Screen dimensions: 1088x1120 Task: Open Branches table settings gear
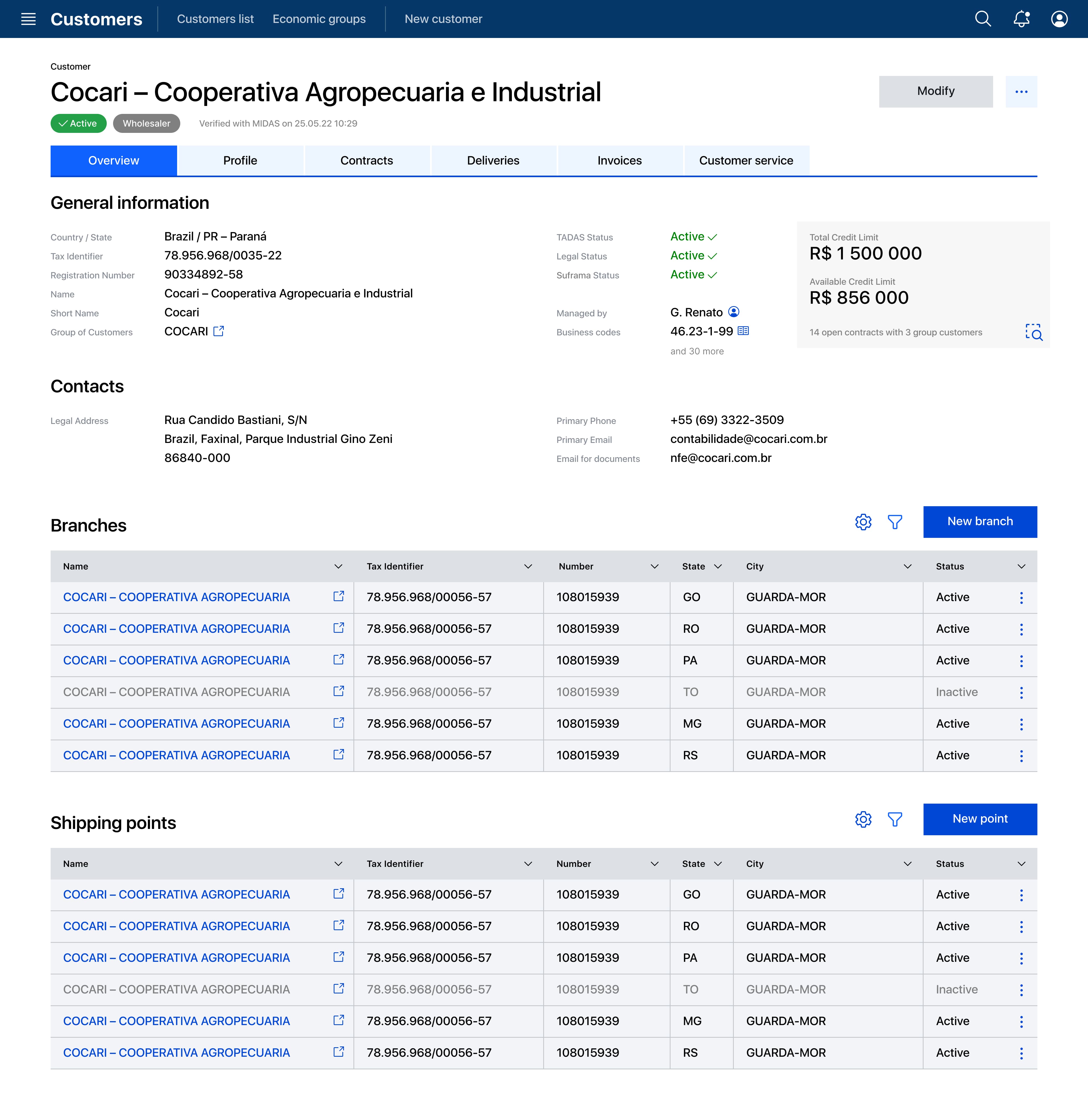863,522
